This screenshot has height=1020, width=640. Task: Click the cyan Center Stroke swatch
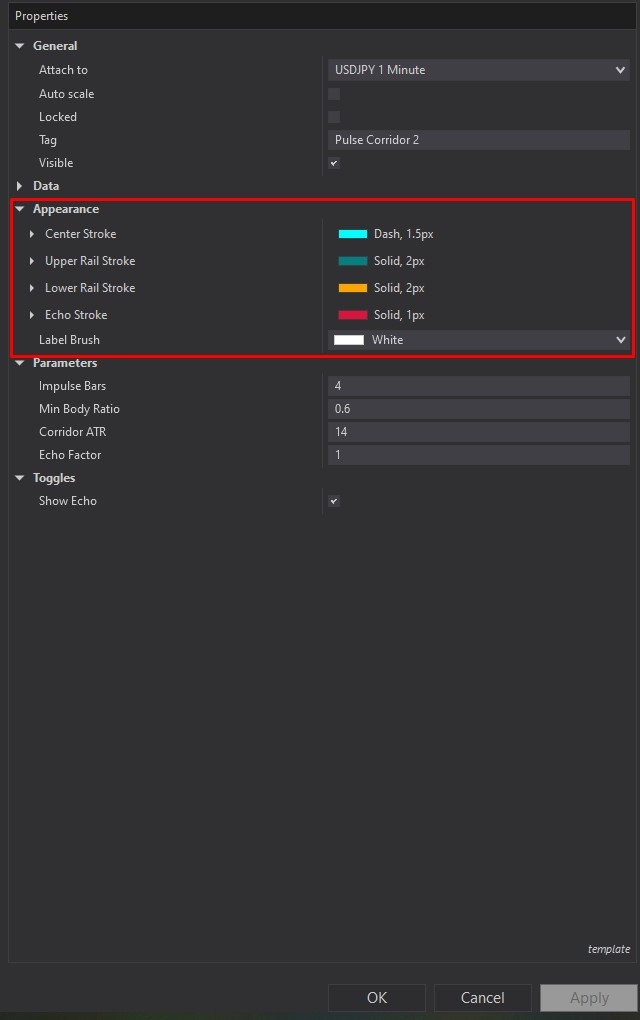[353, 234]
